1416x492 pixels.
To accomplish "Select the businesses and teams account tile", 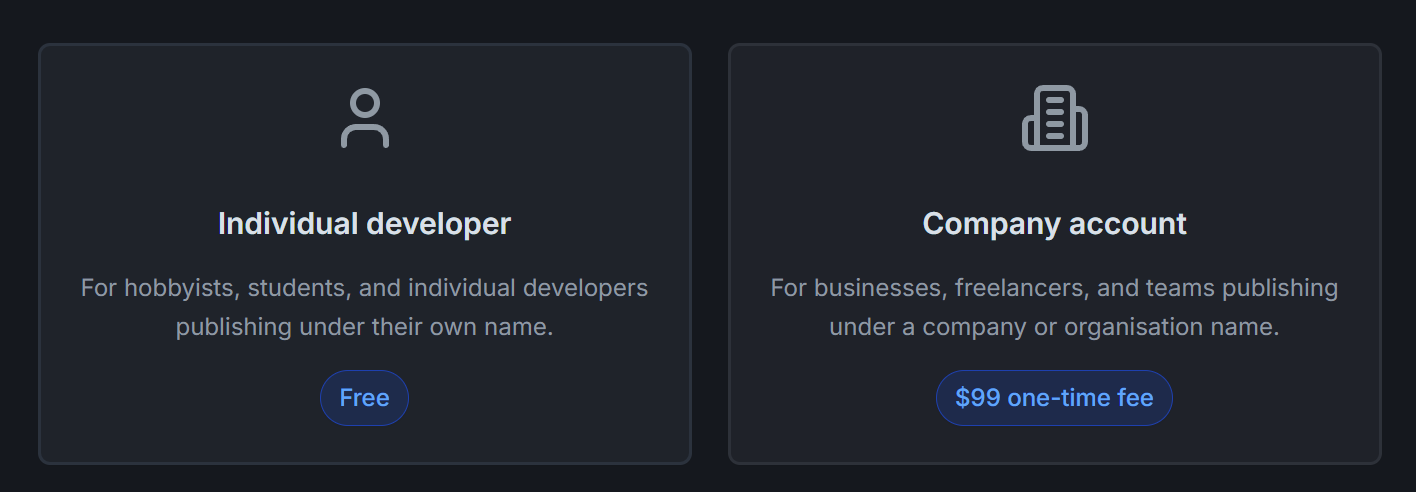I will click(x=1054, y=254).
